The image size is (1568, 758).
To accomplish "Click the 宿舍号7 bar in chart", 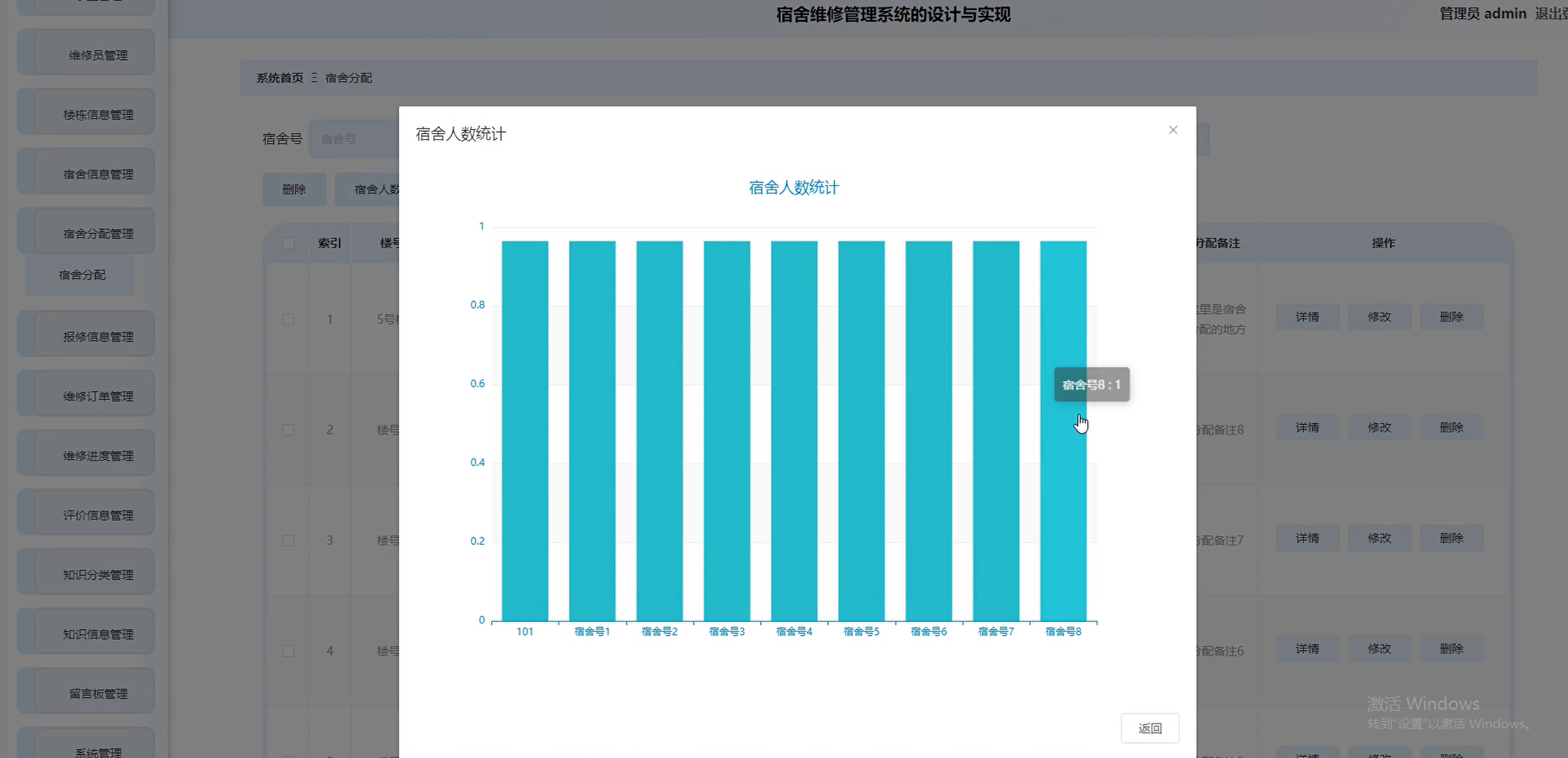I will 996,431.
